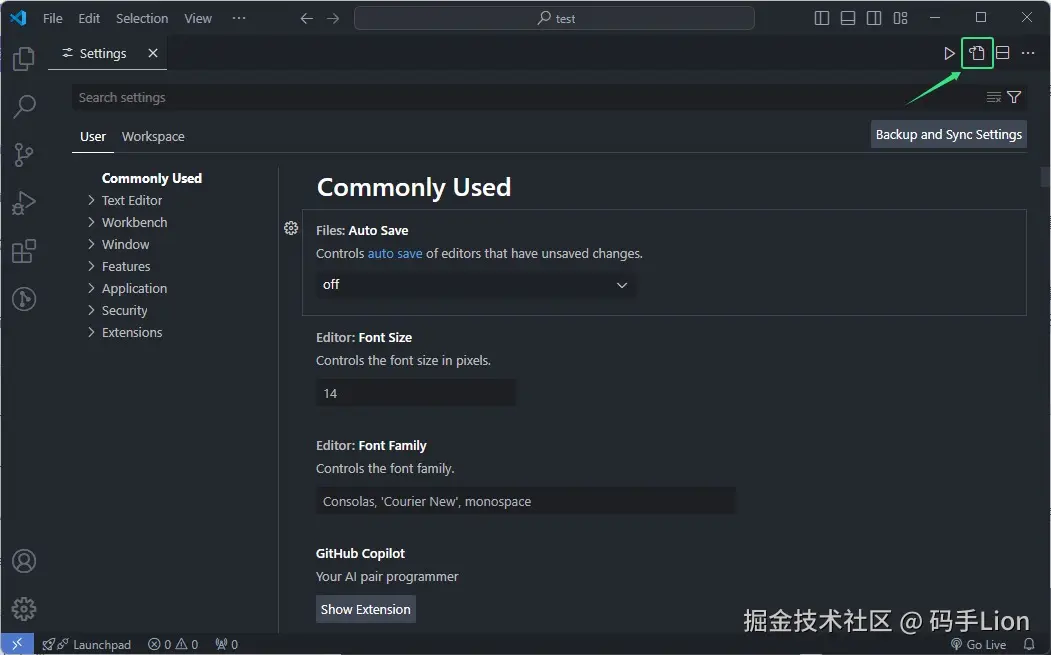Open errors and warnings count in status bar

[x=173, y=644]
